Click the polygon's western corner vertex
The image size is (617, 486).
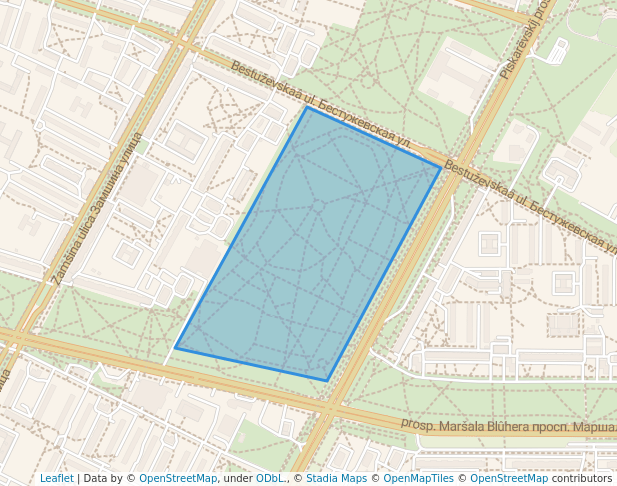(x=176, y=348)
